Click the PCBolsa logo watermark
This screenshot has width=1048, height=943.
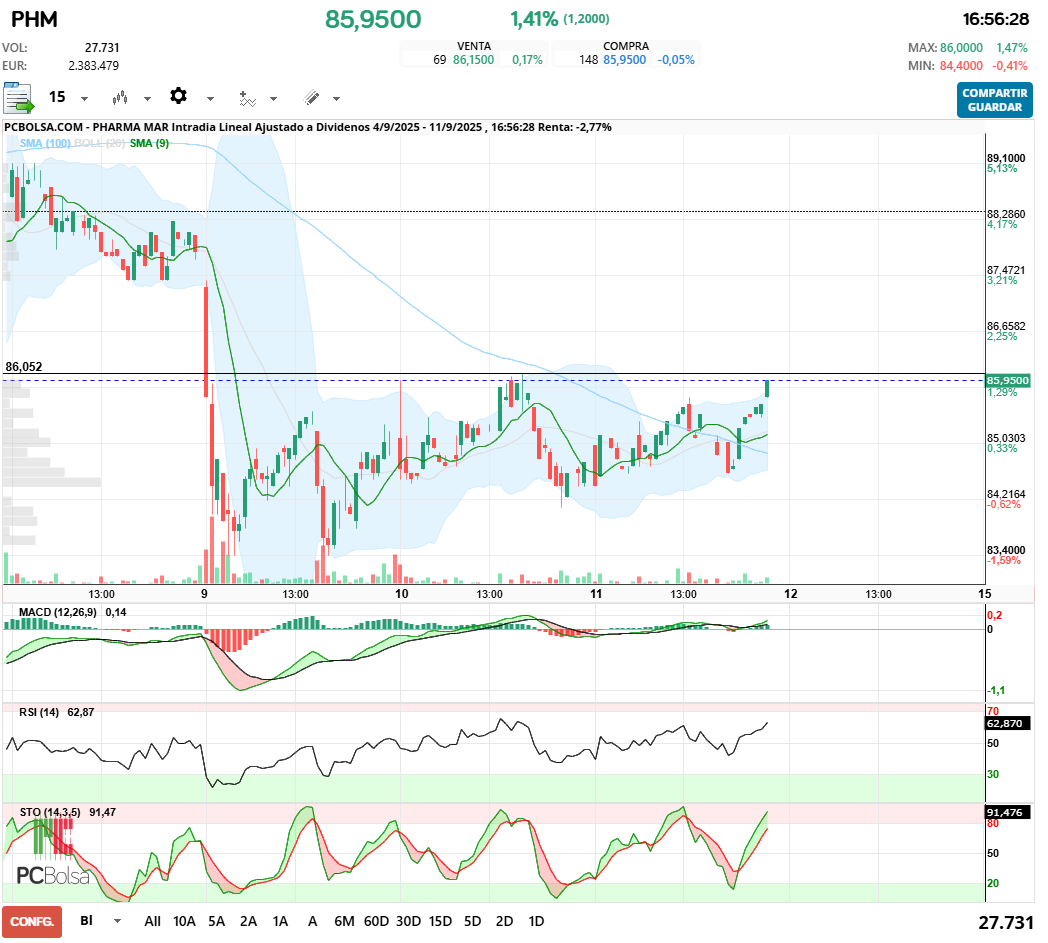point(53,875)
